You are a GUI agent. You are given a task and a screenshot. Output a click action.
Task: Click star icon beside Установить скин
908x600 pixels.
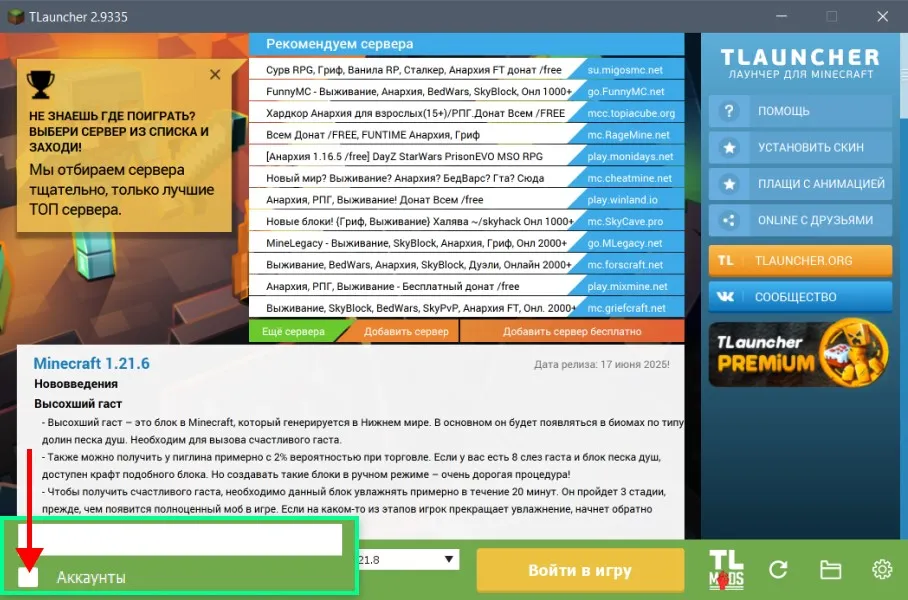click(x=729, y=147)
